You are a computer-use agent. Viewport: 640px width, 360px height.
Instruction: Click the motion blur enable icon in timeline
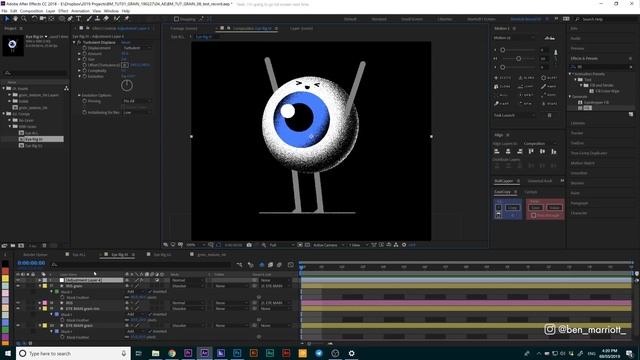click(280, 265)
